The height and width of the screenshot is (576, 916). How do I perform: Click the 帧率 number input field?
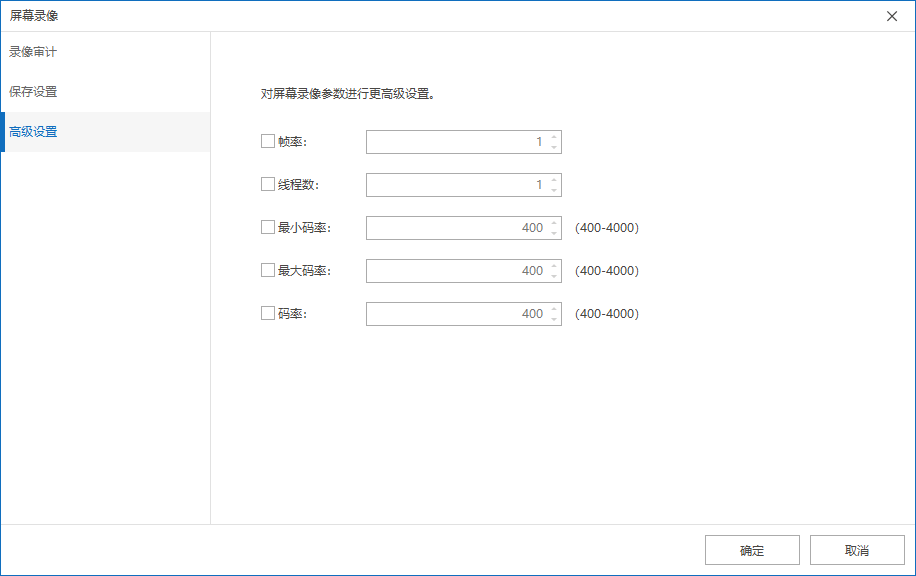455,142
